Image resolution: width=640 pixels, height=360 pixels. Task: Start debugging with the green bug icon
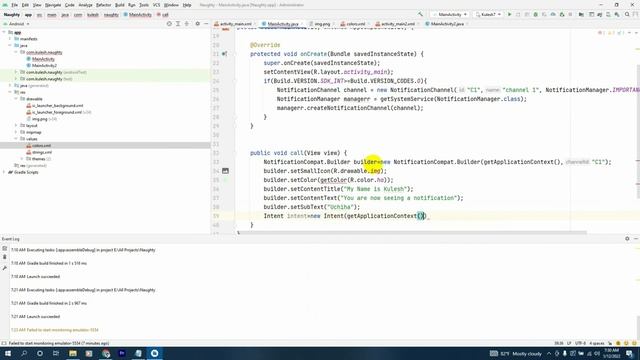click(x=536, y=14)
